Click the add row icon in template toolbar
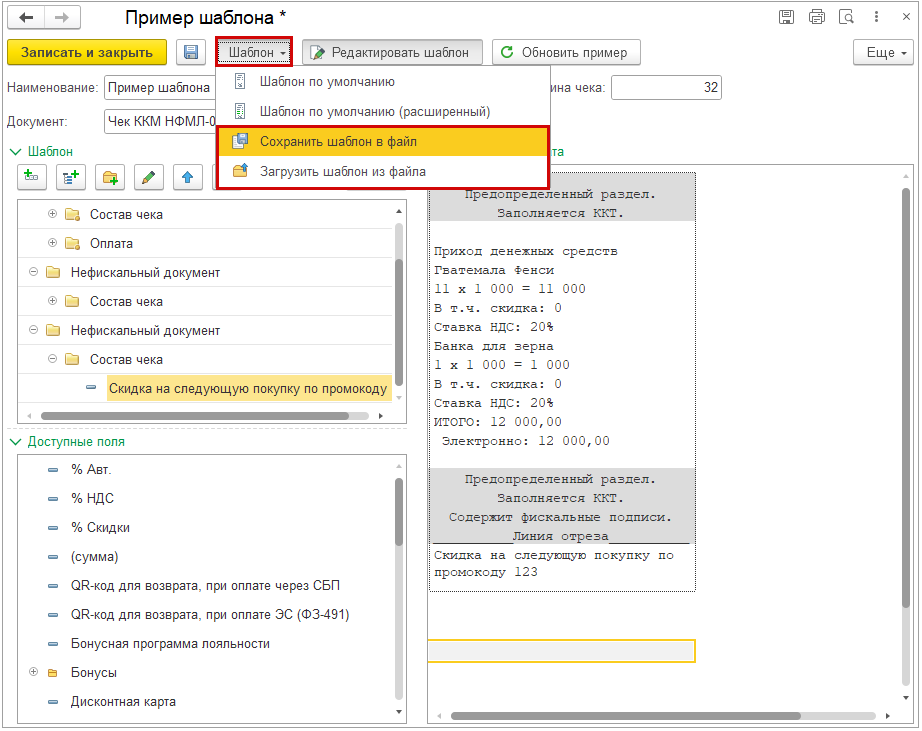The width and height of the screenshot is (922, 731). point(32,176)
